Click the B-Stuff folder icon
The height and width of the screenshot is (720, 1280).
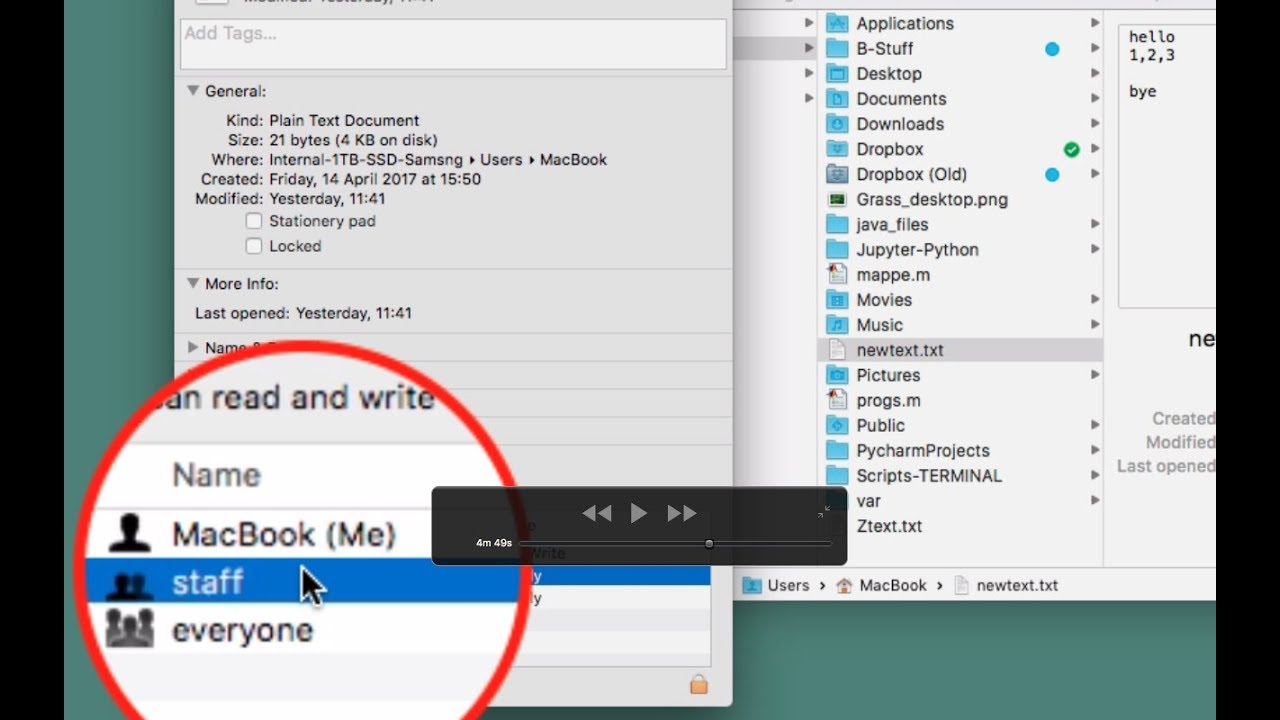[838, 48]
